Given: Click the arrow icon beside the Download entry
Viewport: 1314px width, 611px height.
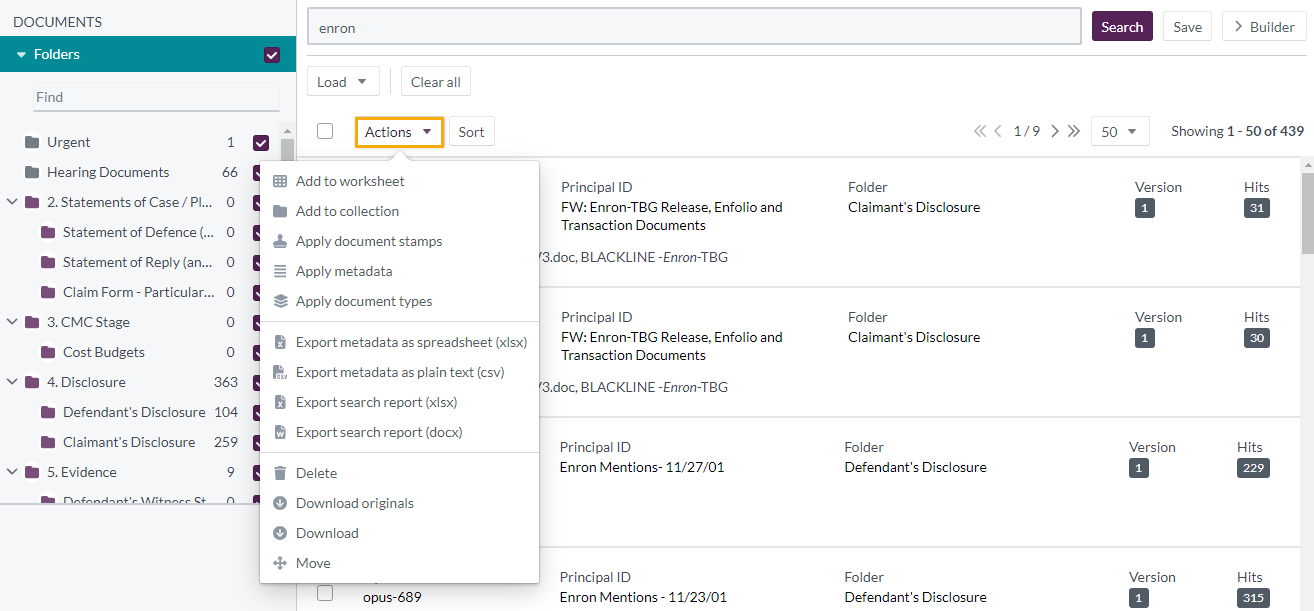Looking at the screenshot, I should 280,533.
